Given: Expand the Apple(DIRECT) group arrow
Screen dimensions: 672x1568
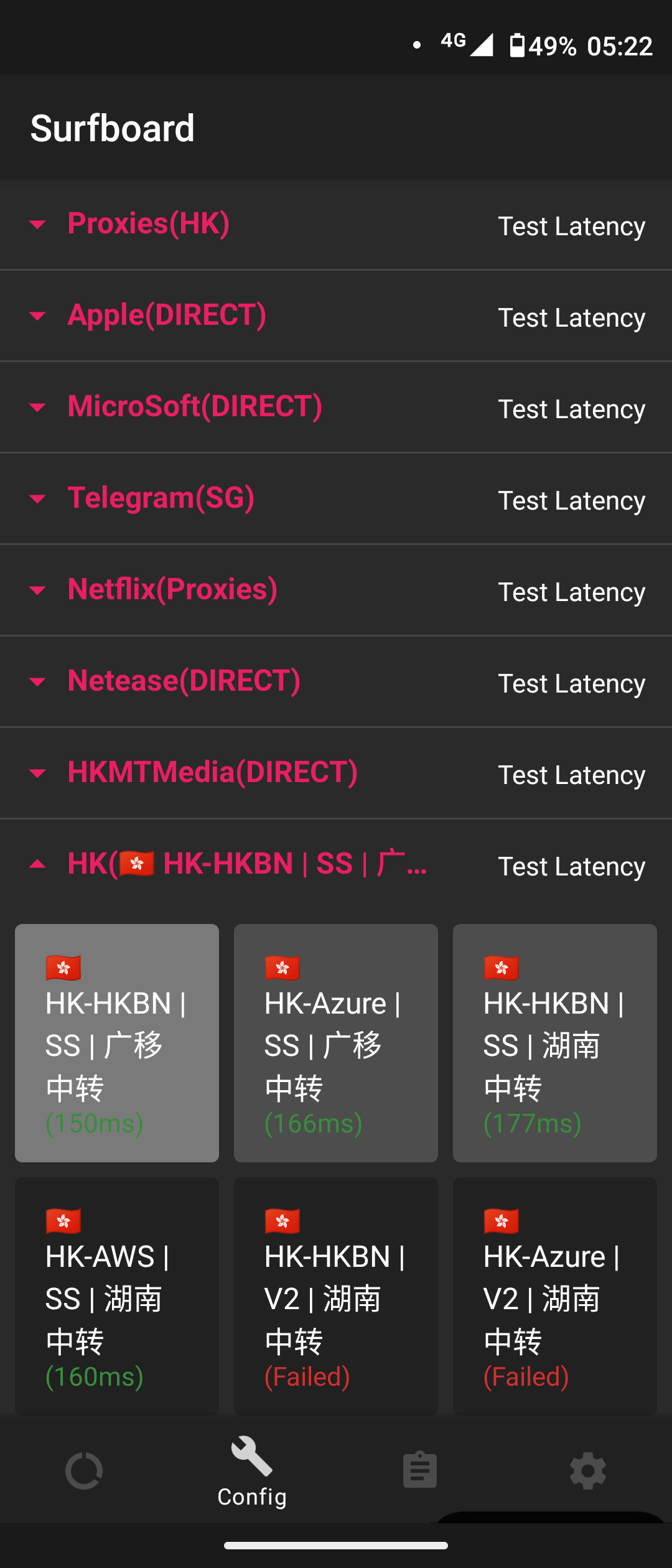Looking at the screenshot, I should 37,316.
